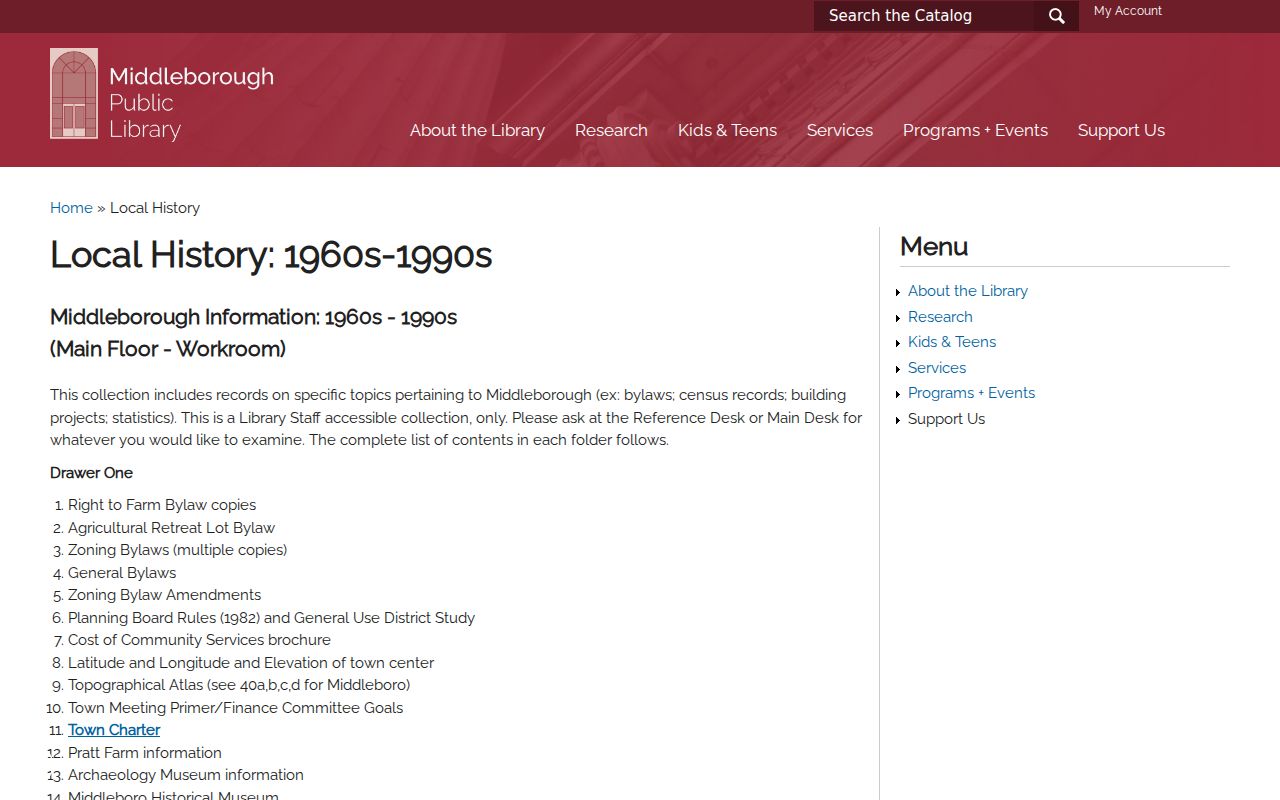Expand the Programs + Events sidebar arrow
The image size is (1280, 800).
898,395
